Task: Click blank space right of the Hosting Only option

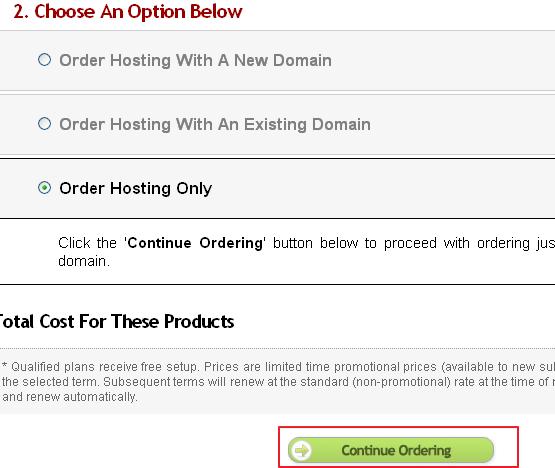Action: tap(384, 188)
